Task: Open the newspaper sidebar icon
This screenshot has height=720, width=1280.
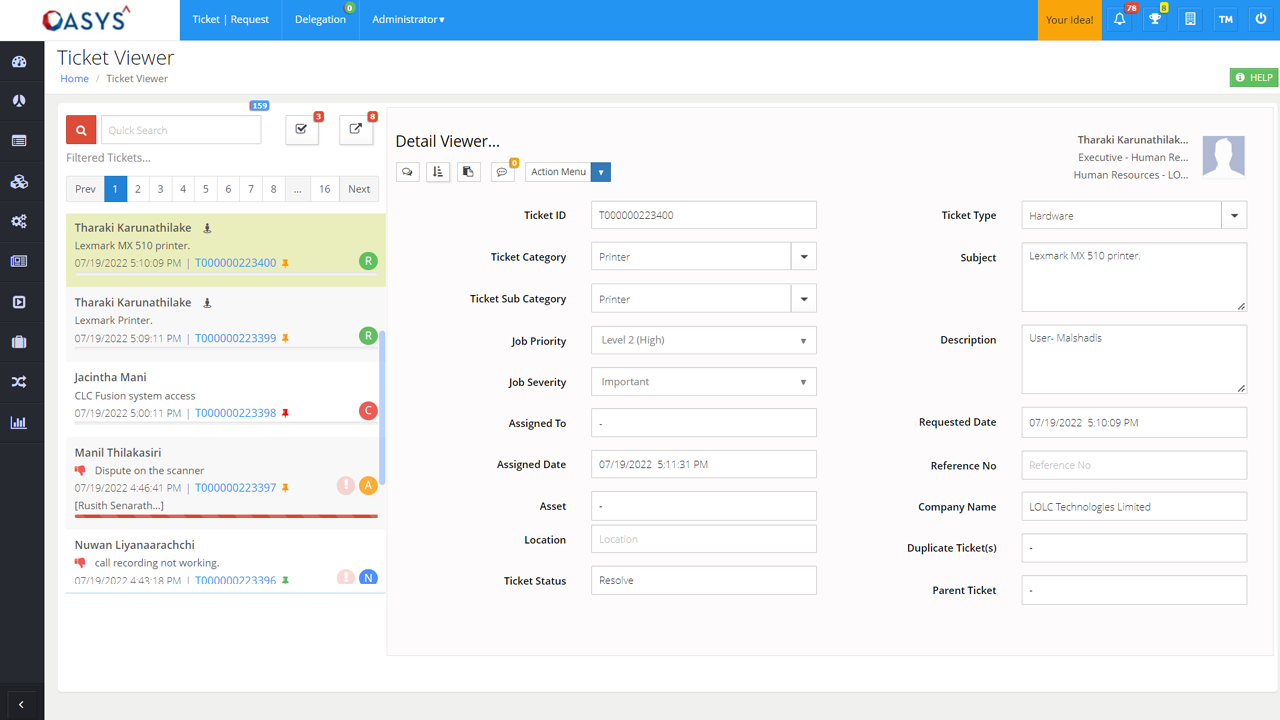Action: click(19, 261)
